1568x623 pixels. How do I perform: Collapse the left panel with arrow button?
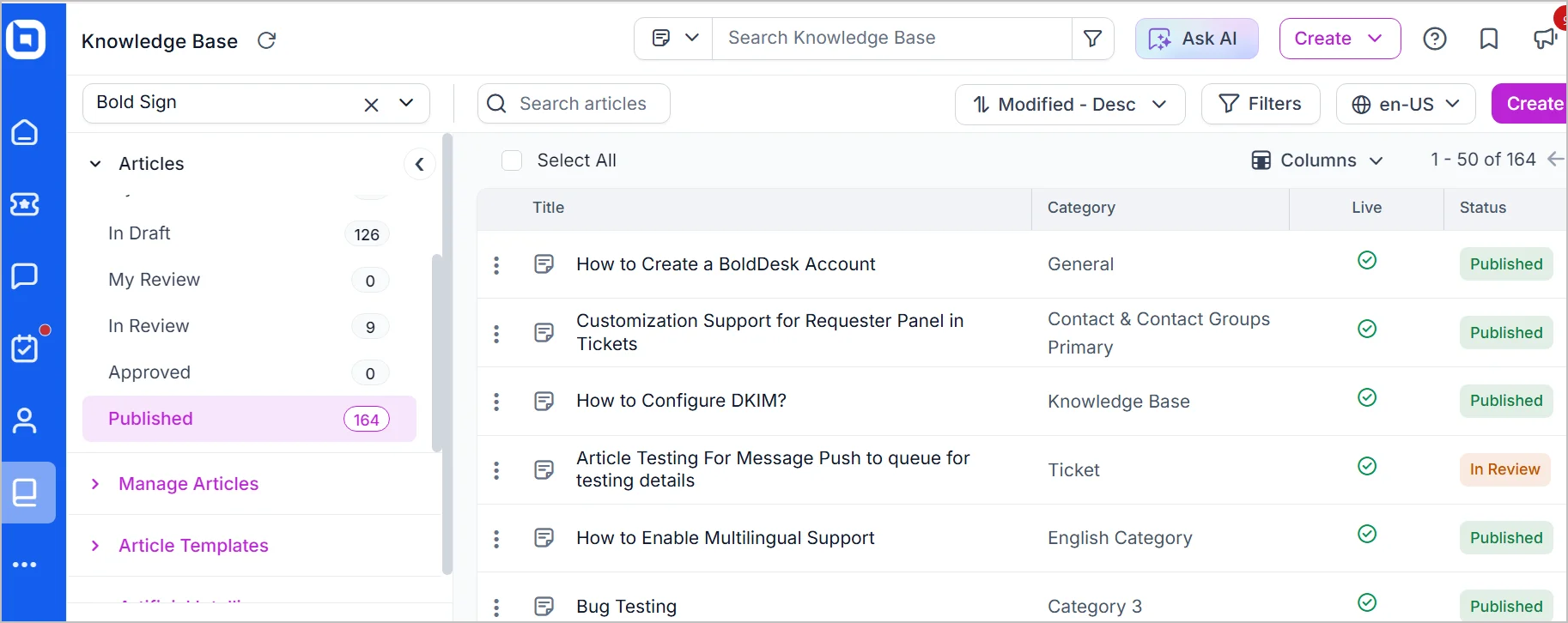(x=419, y=164)
